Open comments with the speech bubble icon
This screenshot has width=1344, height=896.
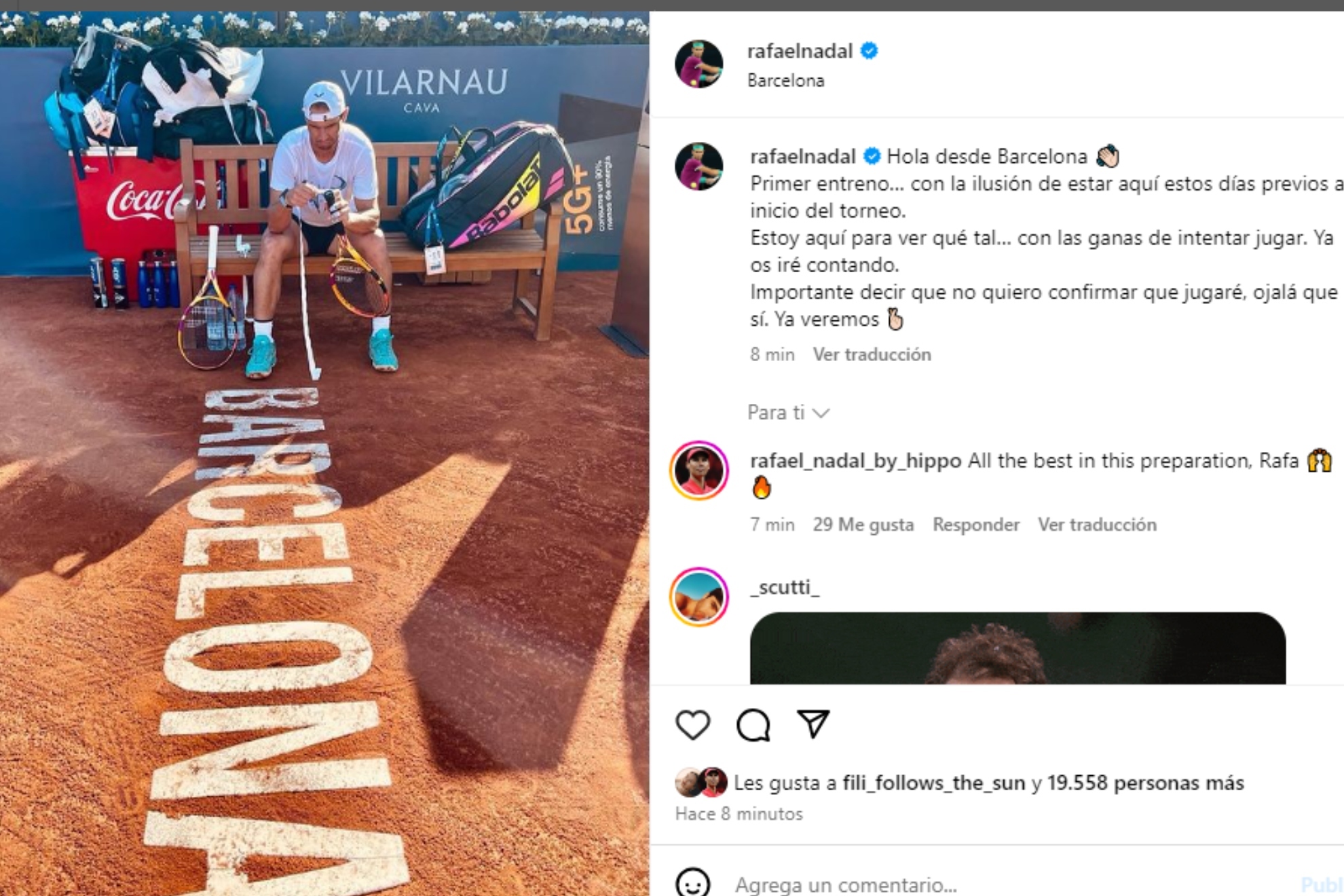point(753,725)
